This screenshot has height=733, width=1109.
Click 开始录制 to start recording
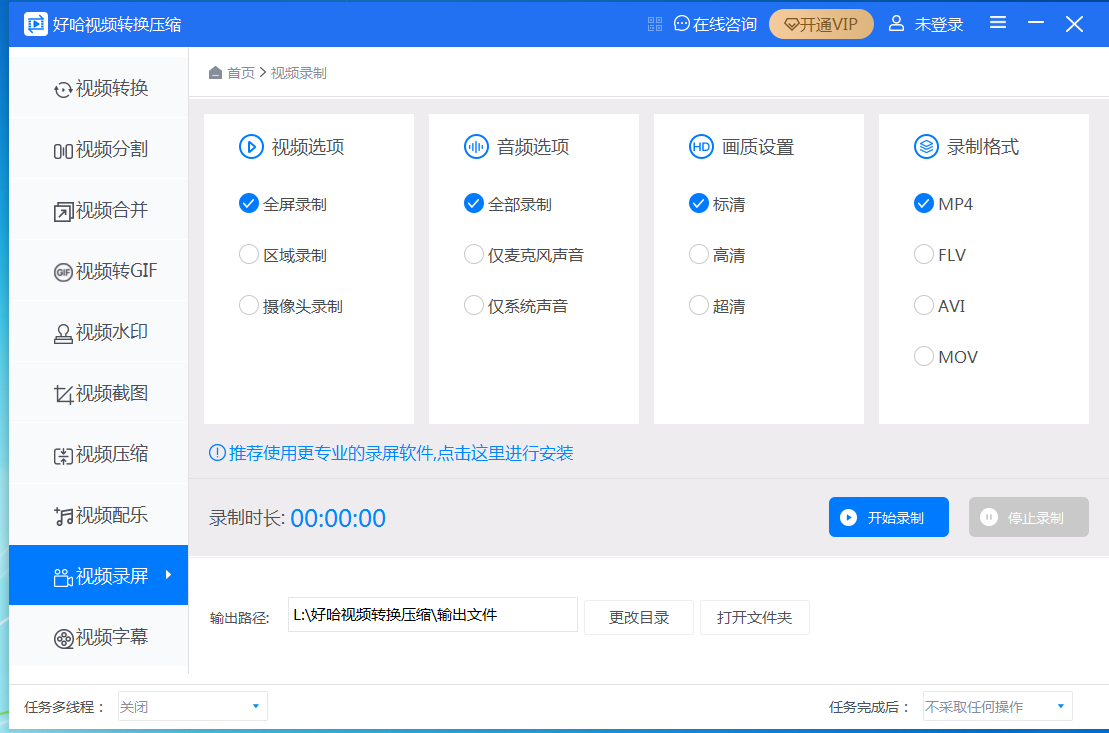point(888,517)
